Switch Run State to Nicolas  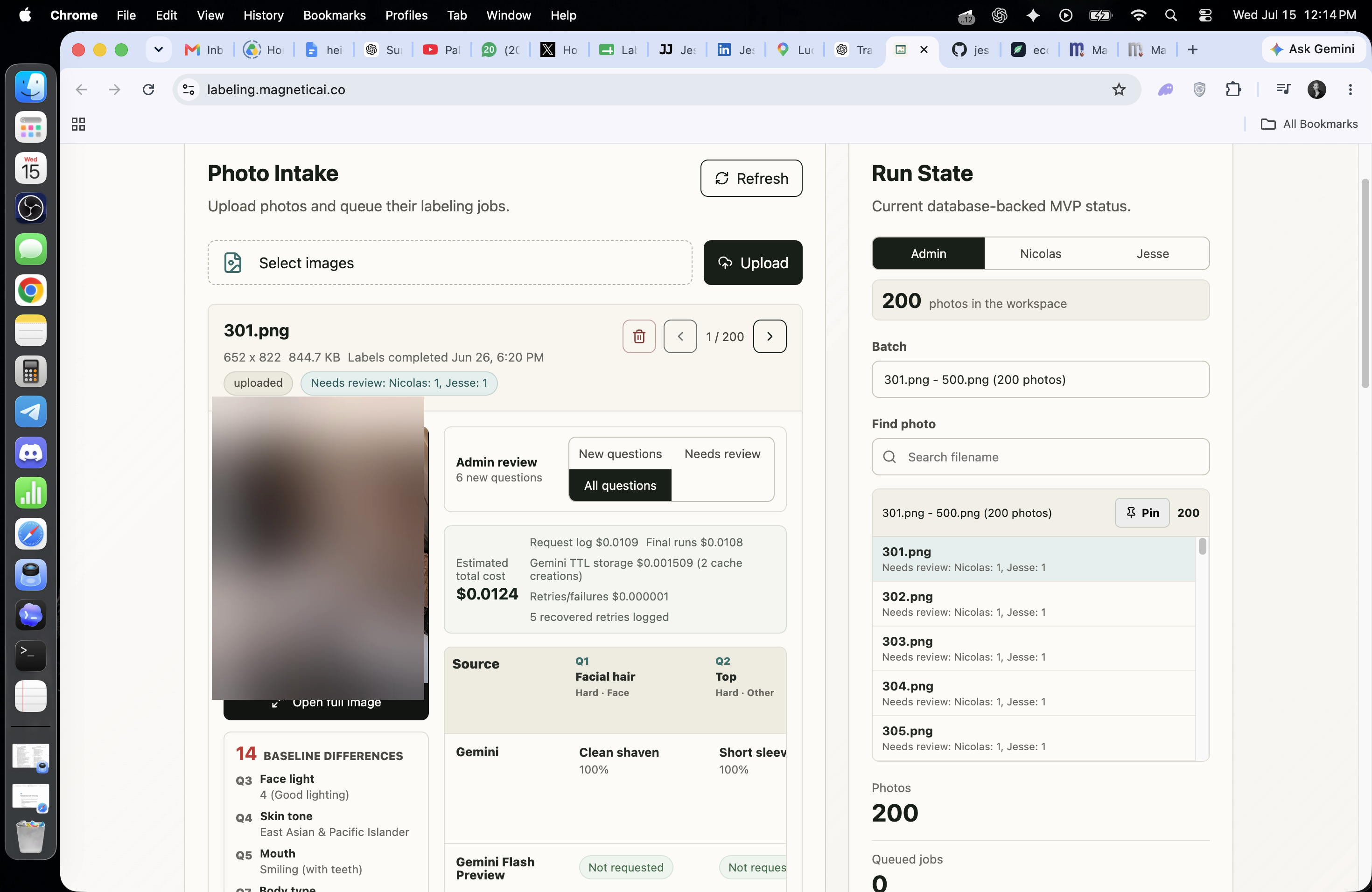point(1040,253)
